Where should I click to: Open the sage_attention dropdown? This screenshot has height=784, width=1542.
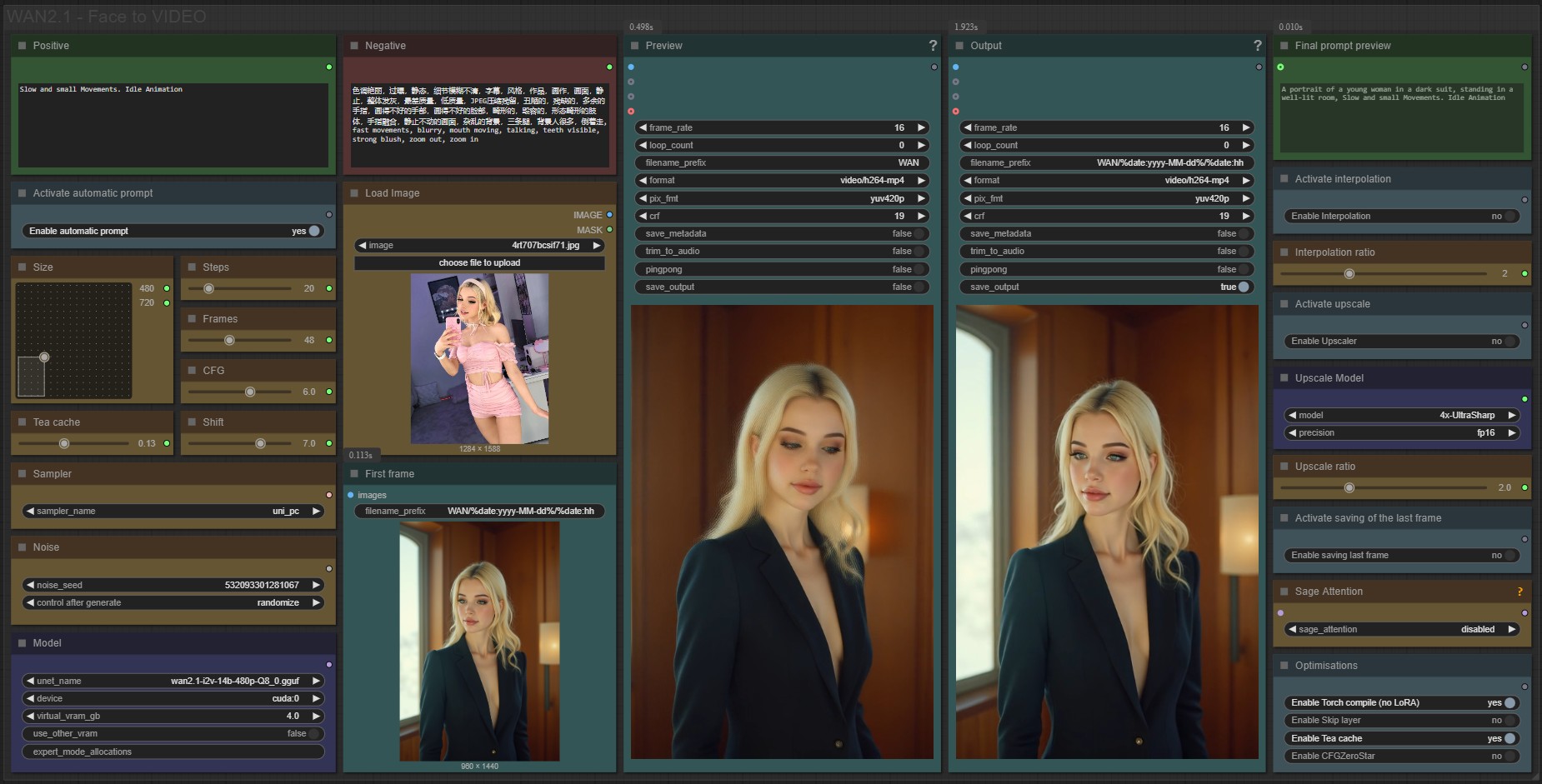coord(1404,630)
